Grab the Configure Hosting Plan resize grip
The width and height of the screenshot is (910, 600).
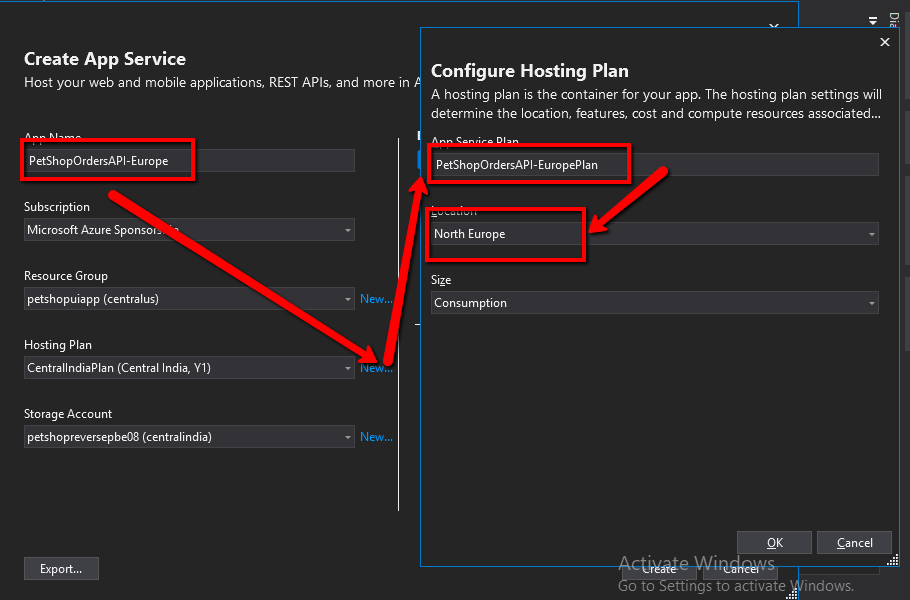(893, 560)
